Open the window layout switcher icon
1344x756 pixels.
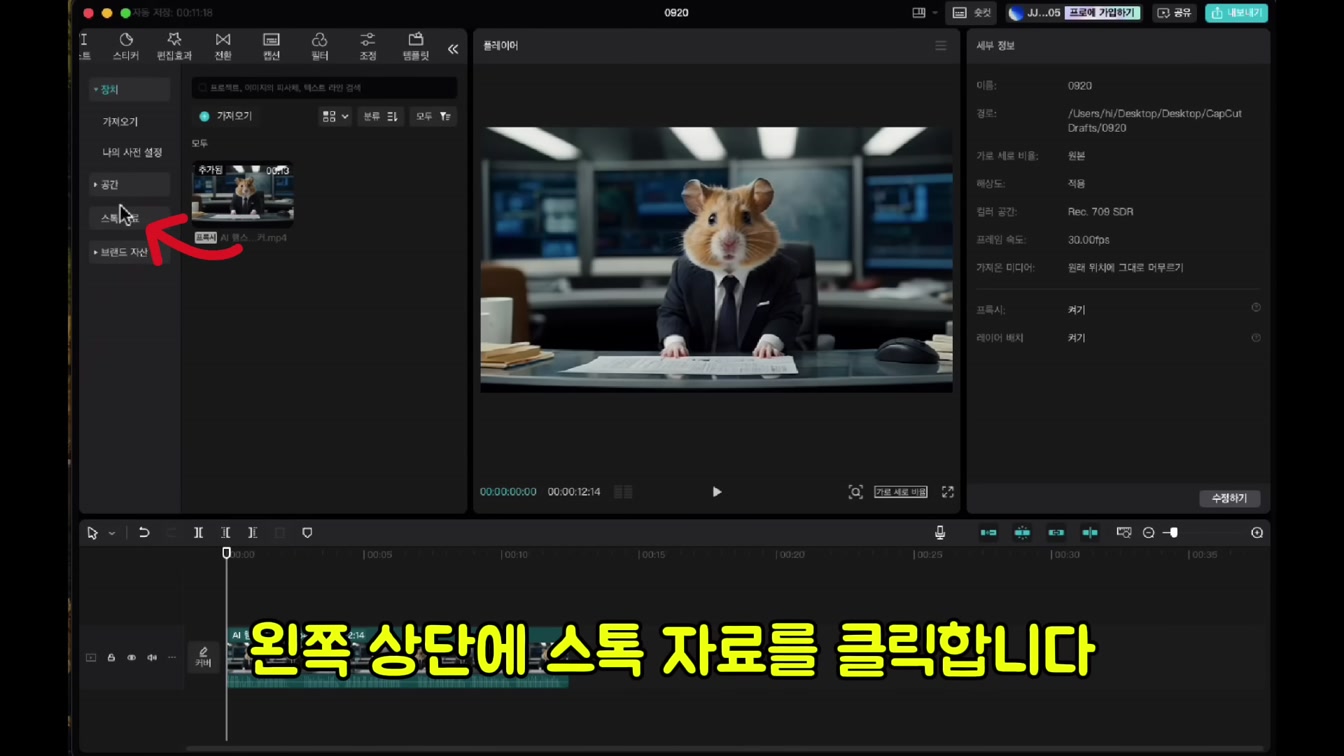919,13
